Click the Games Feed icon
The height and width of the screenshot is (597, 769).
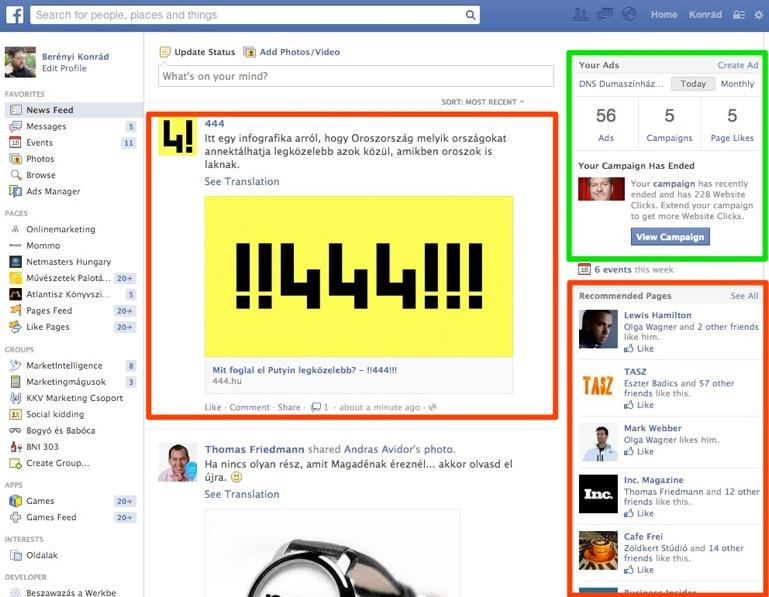16,517
